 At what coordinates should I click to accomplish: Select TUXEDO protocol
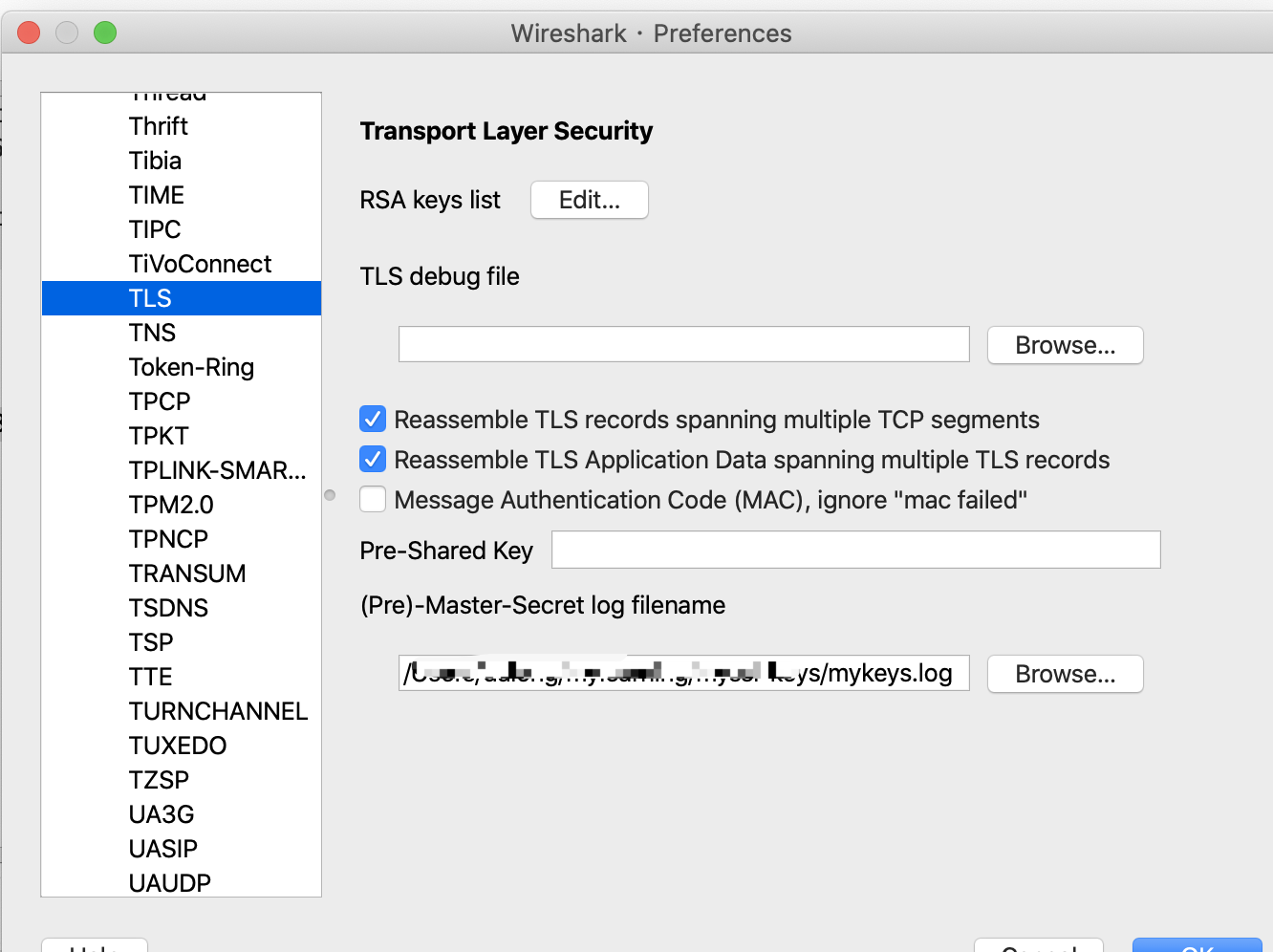[182, 746]
